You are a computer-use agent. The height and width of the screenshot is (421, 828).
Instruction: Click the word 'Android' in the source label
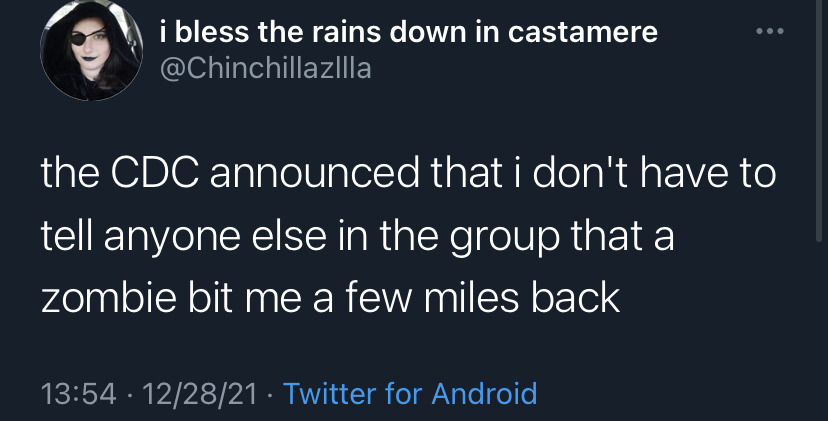point(484,394)
